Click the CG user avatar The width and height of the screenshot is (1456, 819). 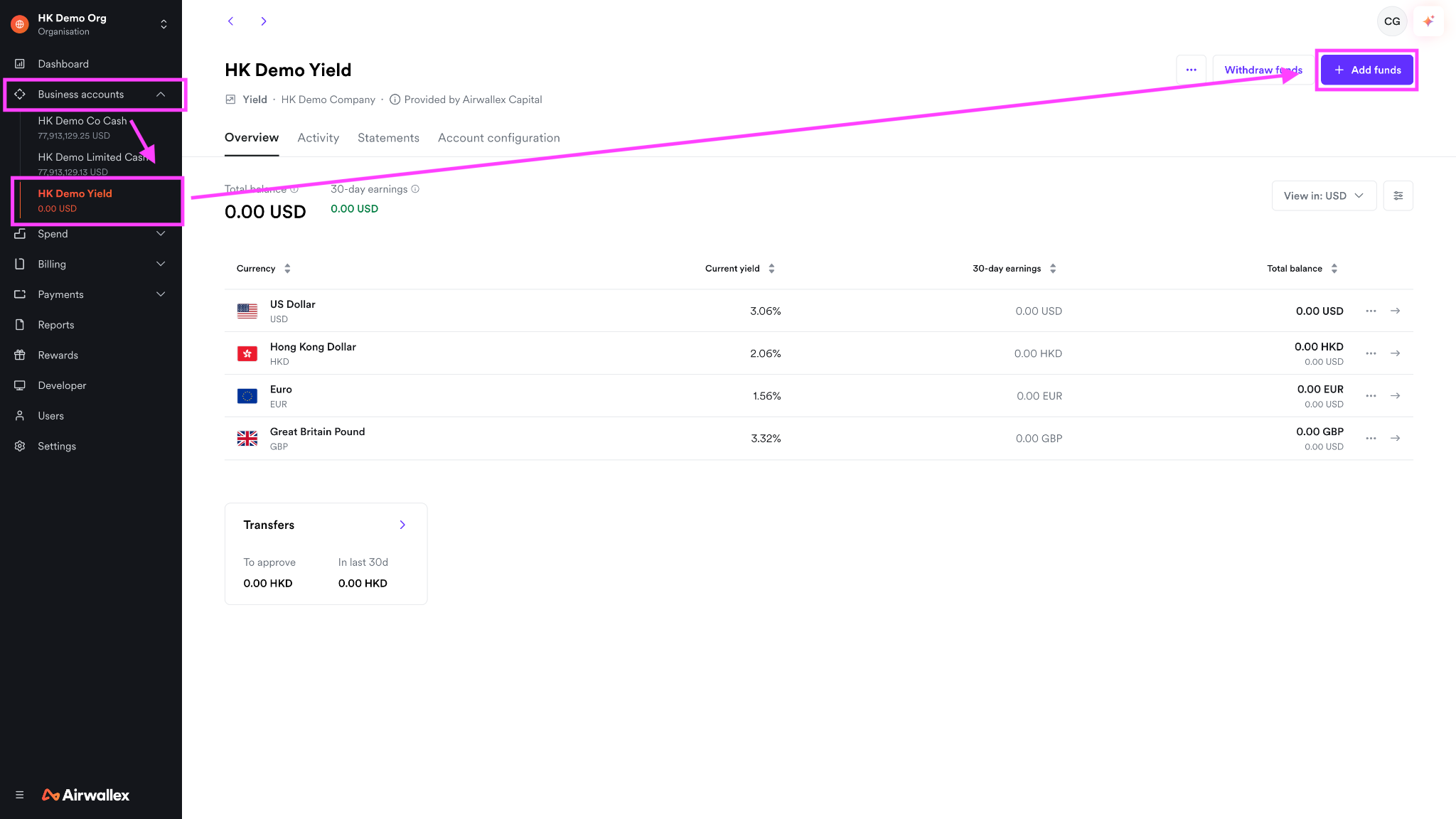pyautogui.click(x=1392, y=21)
